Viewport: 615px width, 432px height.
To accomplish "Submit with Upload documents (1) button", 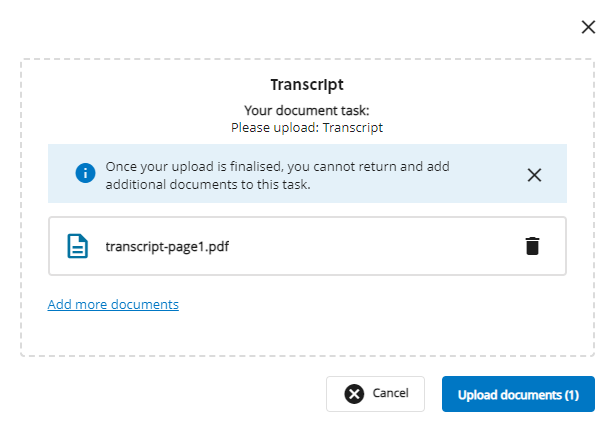I will click(x=518, y=394).
